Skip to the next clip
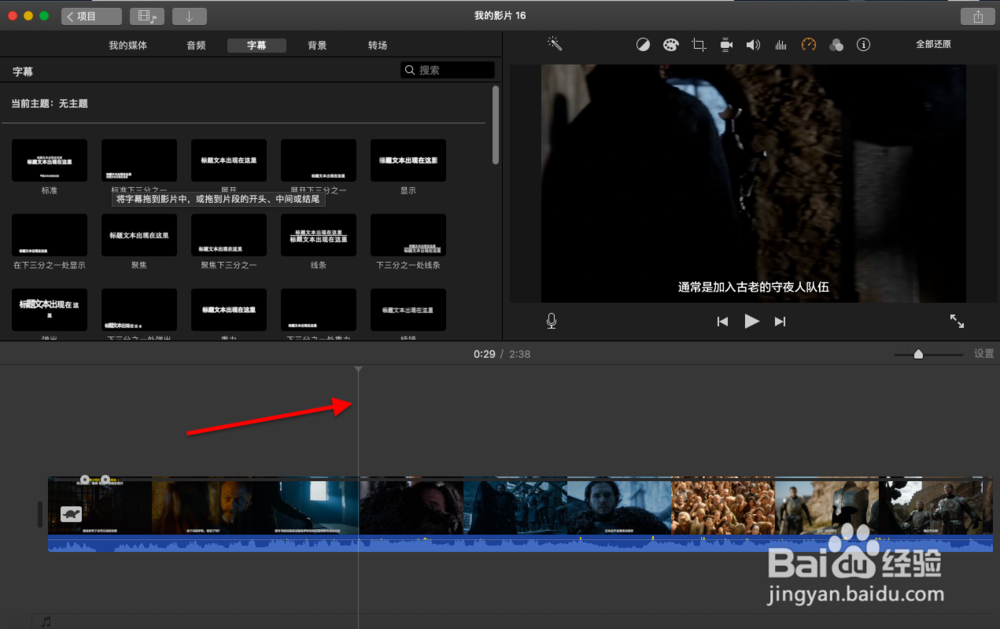The image size is (1000, 629). point(780,322)
